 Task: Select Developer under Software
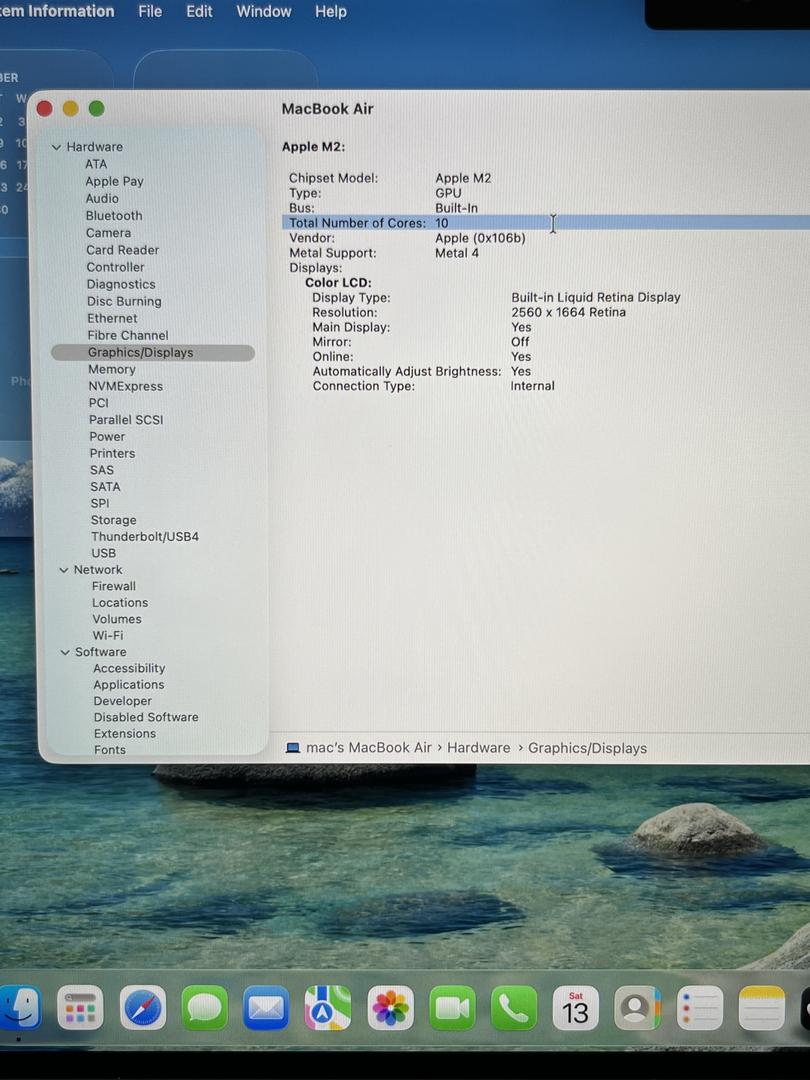(x=123, y=701)
